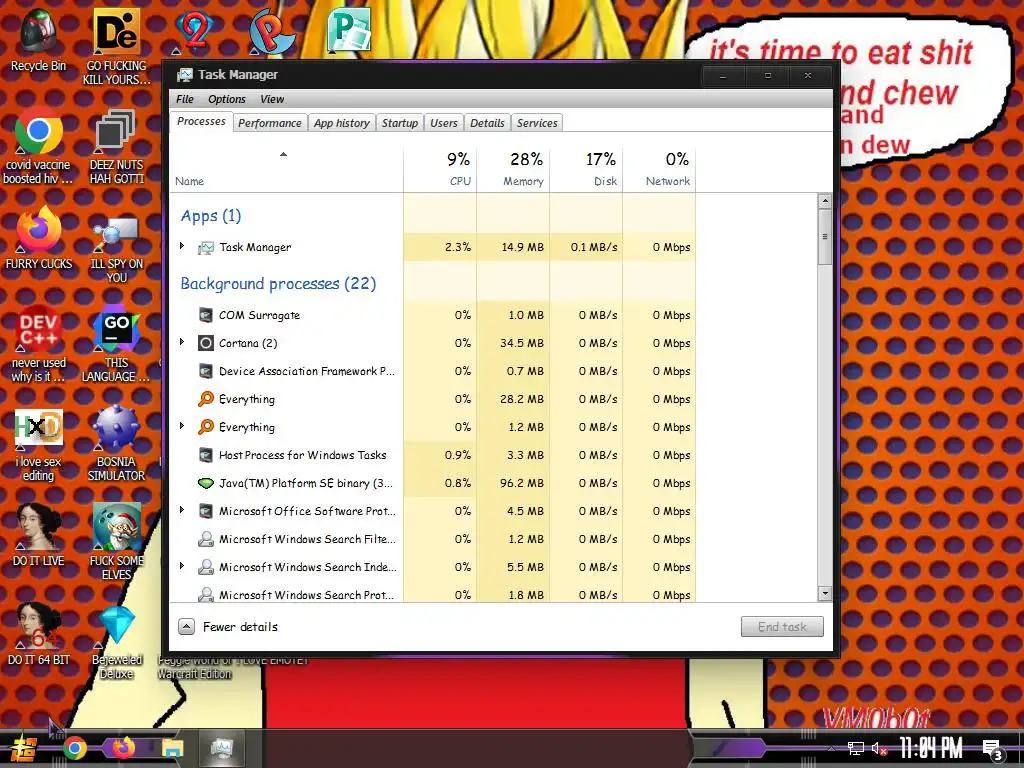
Task: Sort processes by Network column
Action: click(x=659, y=170)
